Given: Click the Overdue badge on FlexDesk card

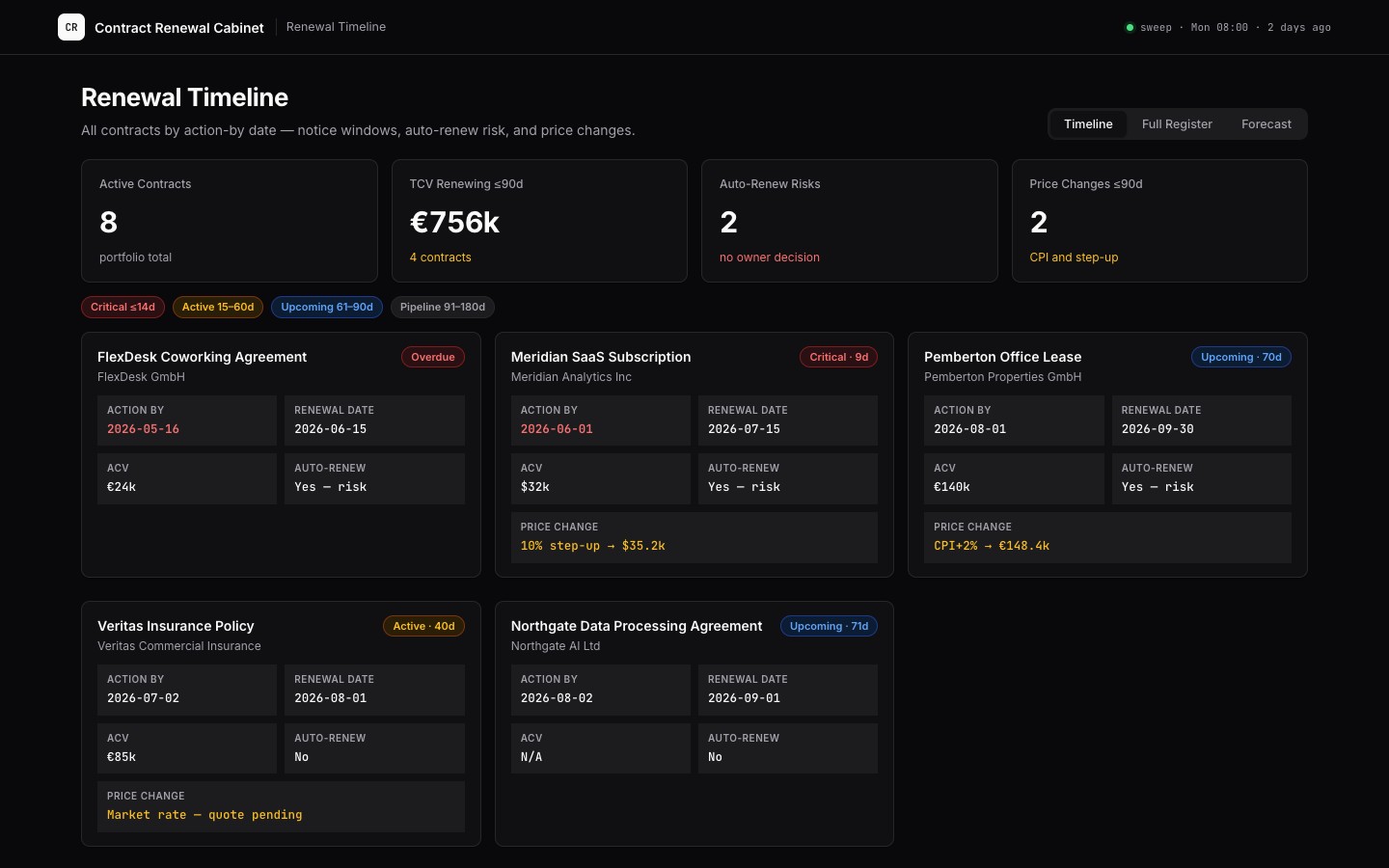Looking at the screenshot, I should (x=433, y=357).
